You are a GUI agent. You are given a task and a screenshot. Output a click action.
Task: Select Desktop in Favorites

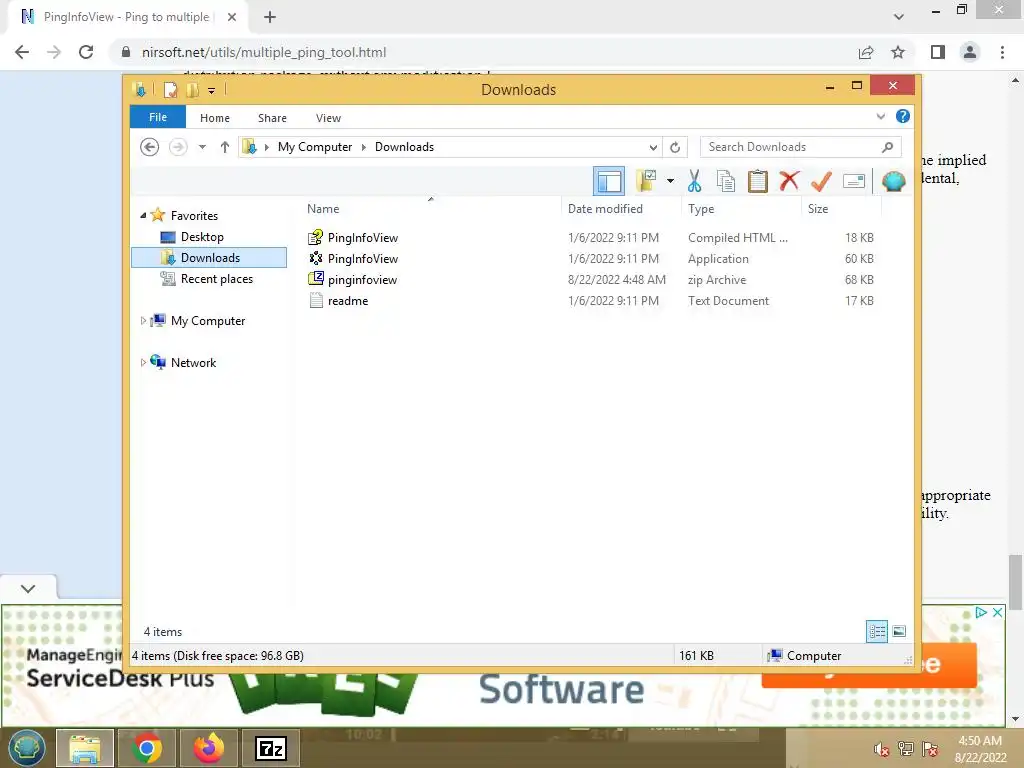[x=202, y=236]
